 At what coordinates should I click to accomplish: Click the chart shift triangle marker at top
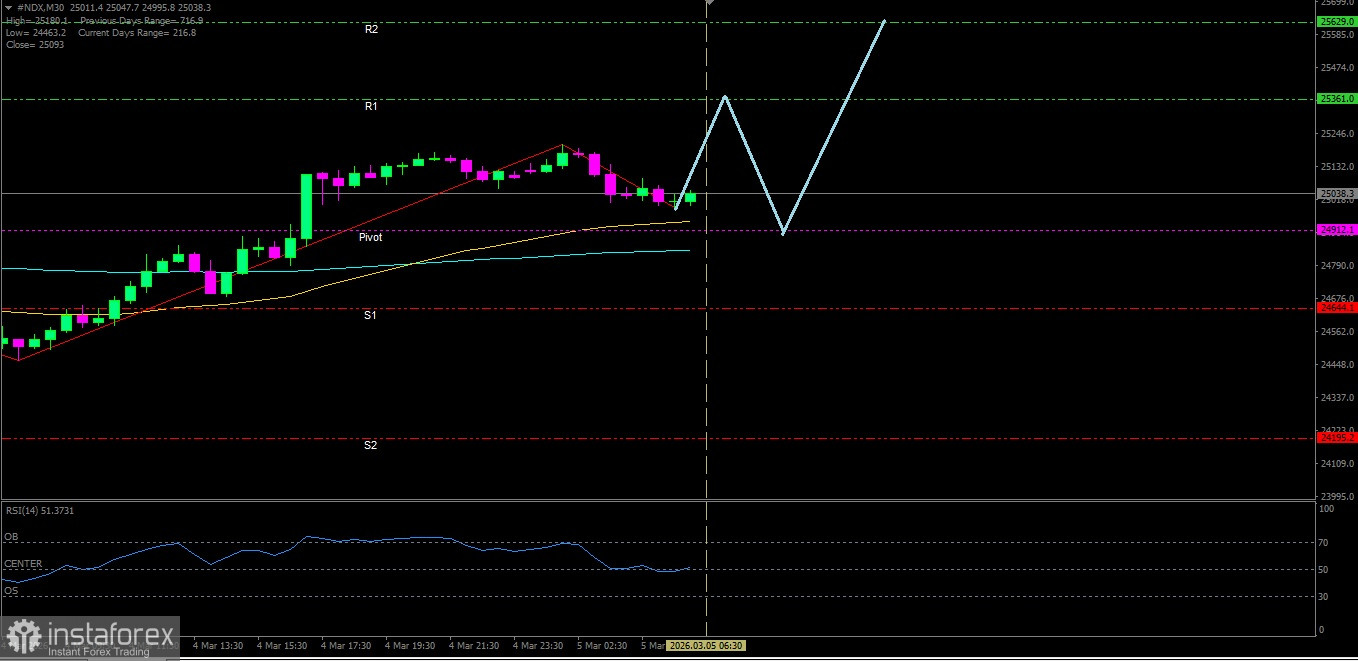709,3
